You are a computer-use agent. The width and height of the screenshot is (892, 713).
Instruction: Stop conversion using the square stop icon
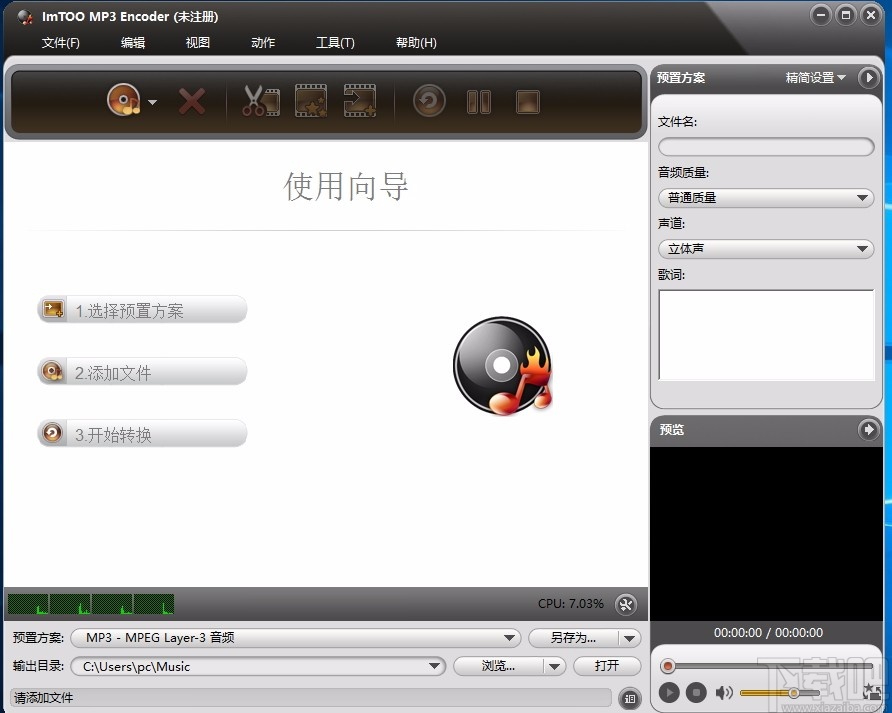tap(527, 101)
